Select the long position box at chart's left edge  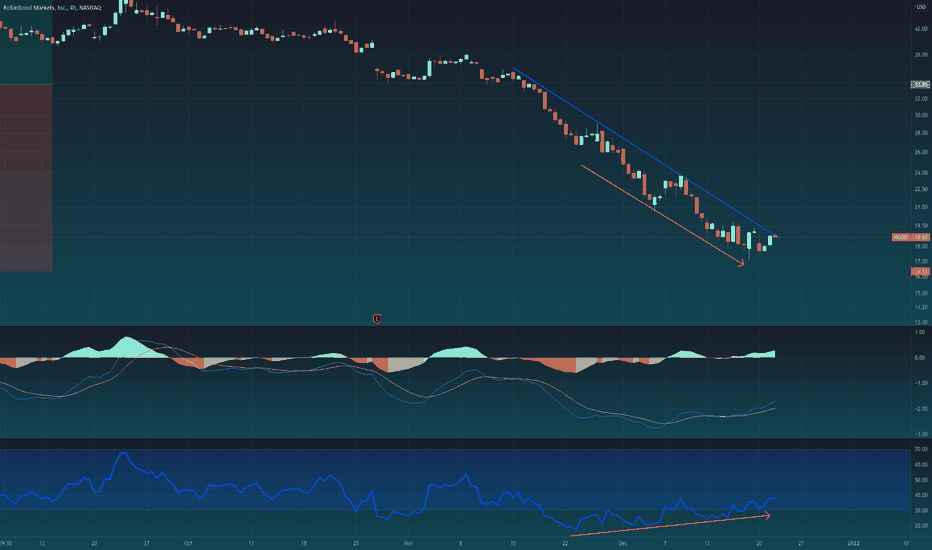26,136
